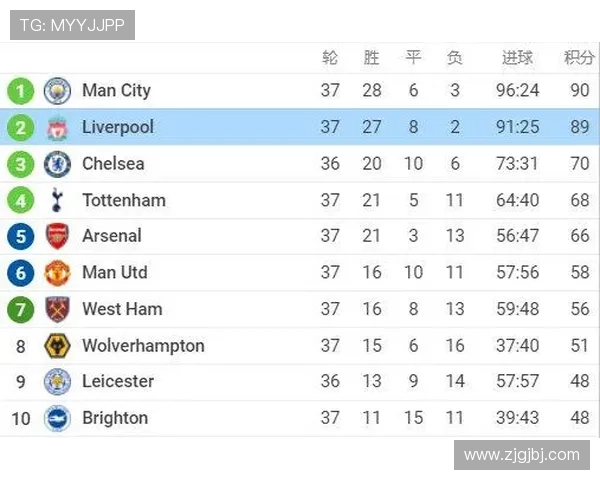Sort by the 积分 points column header
Viewport: 600px width, 480px height.
pyautogui.click(x=579, y=58)
